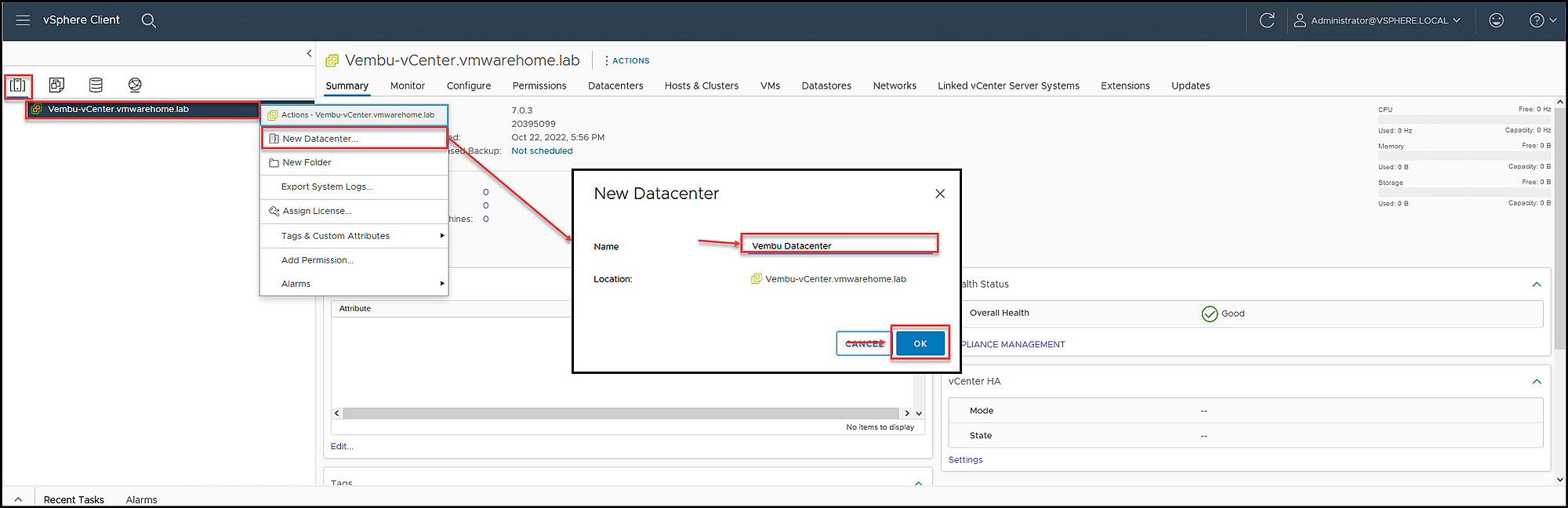Collapse the Tags card
This screenshot has width=1568, height=508.
coord(918,484)
